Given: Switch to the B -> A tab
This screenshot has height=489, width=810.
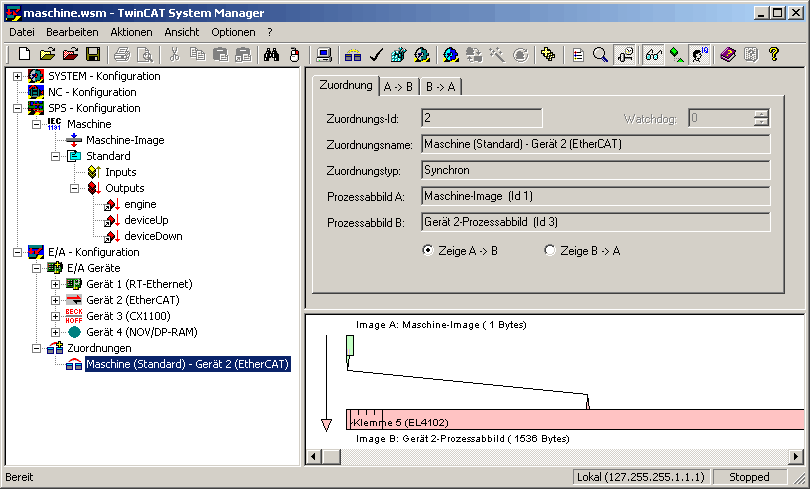Looking at the screenshot, I should tap(440, 87).
